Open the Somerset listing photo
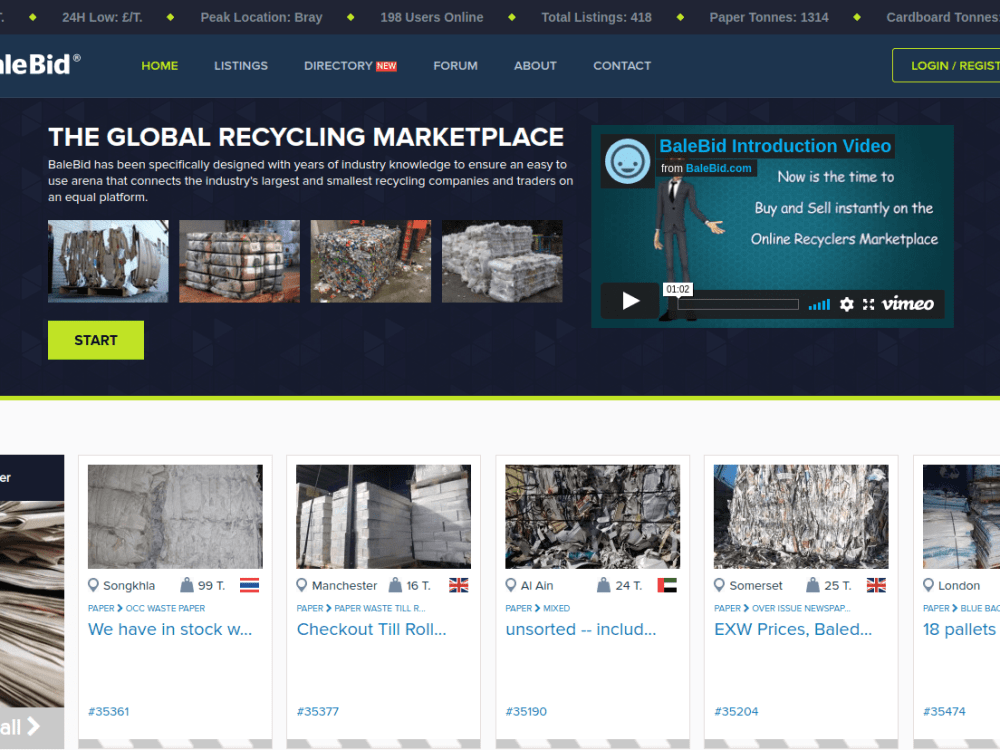This screenshot has width=1000, height=750. [x=801, y=517]
